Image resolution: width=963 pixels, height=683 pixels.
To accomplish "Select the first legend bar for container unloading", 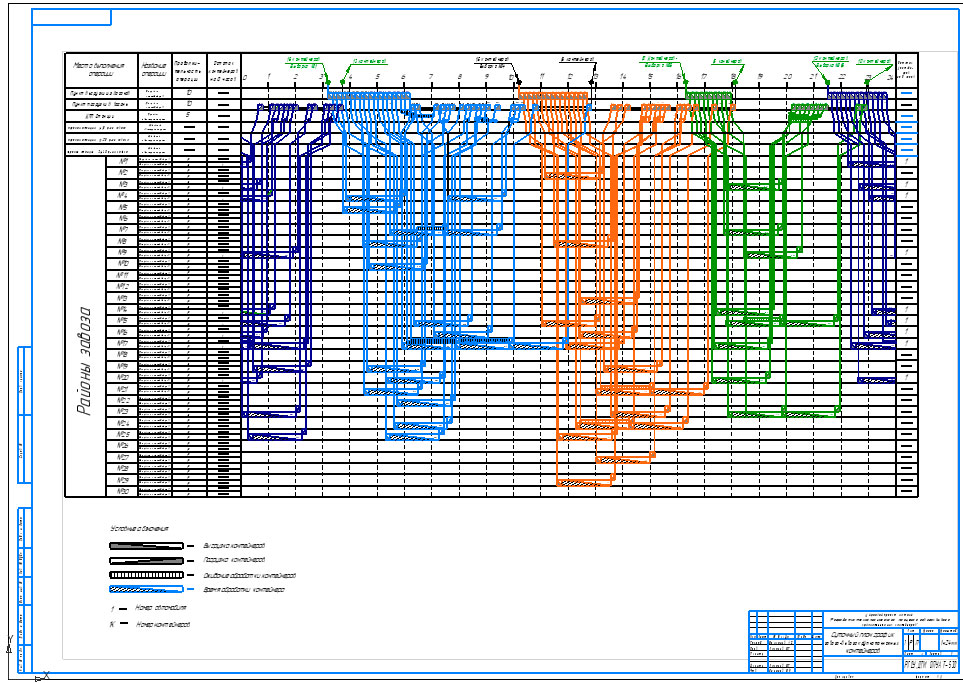I will pyautogui.click(x=148, y=546).
